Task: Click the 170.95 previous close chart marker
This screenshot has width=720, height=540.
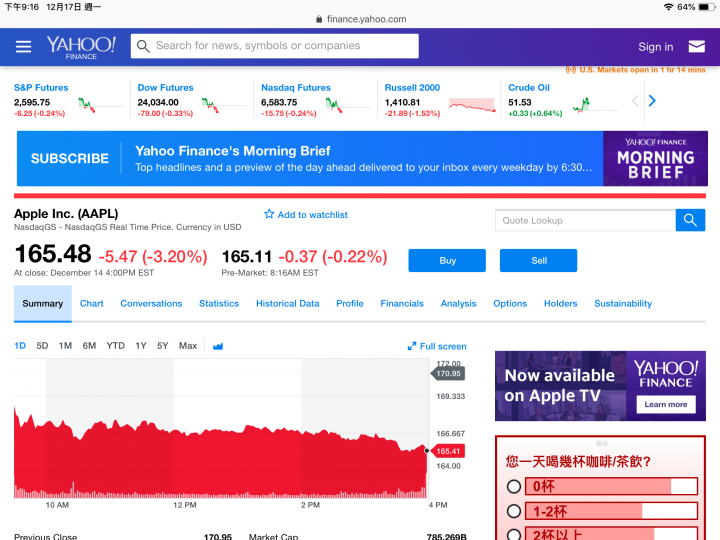Action: click(448, 373)
